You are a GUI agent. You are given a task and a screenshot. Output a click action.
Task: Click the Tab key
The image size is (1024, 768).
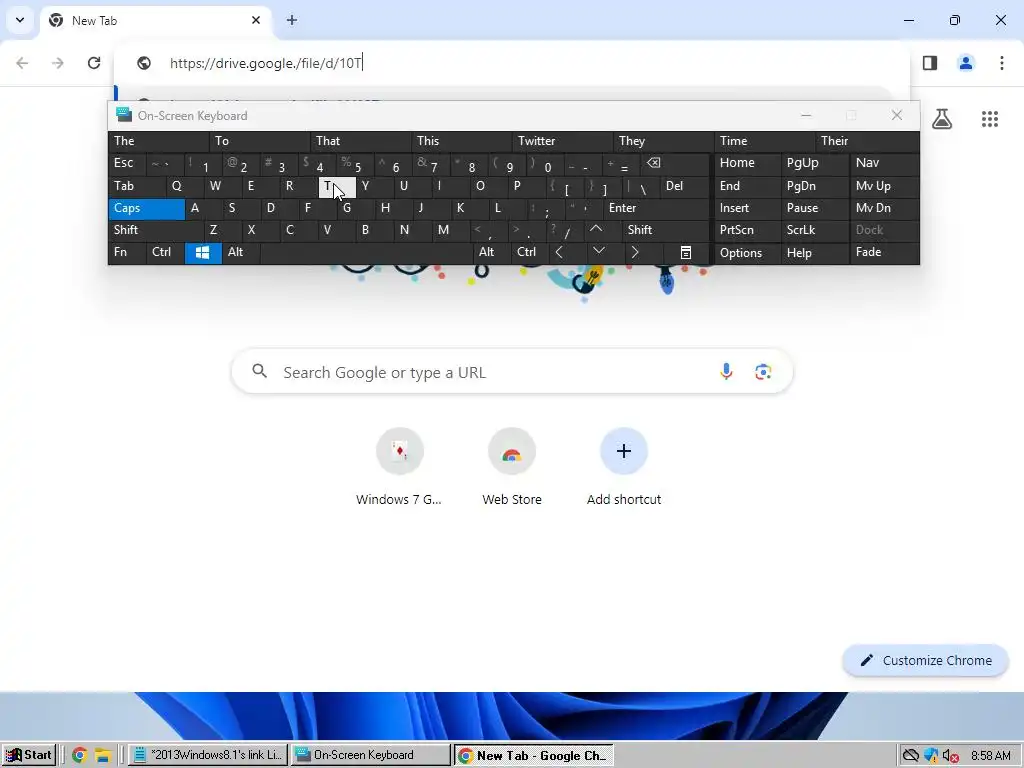pyautogui.click(x=137, y=186)
